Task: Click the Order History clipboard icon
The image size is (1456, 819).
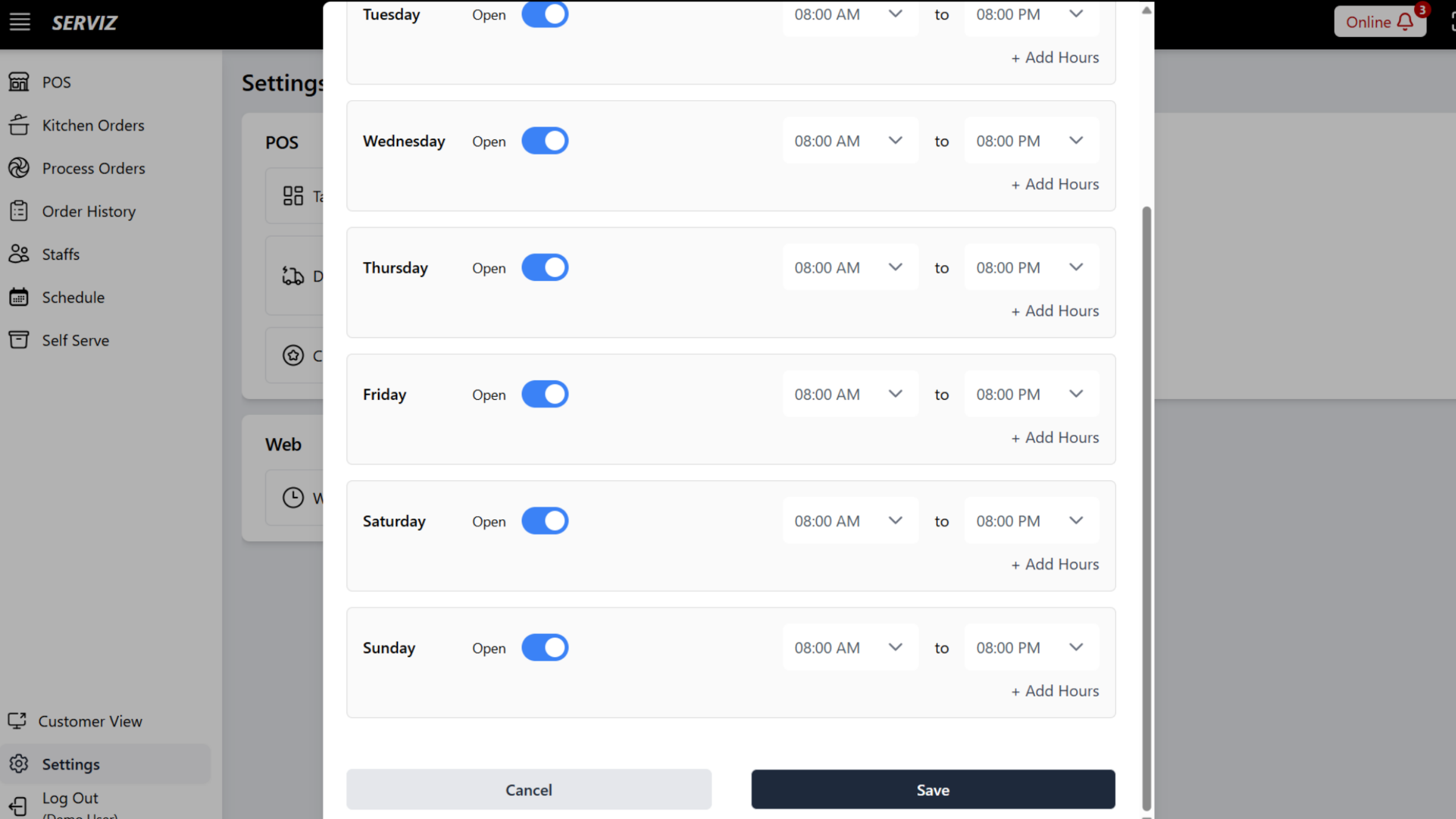Action: 19,211
